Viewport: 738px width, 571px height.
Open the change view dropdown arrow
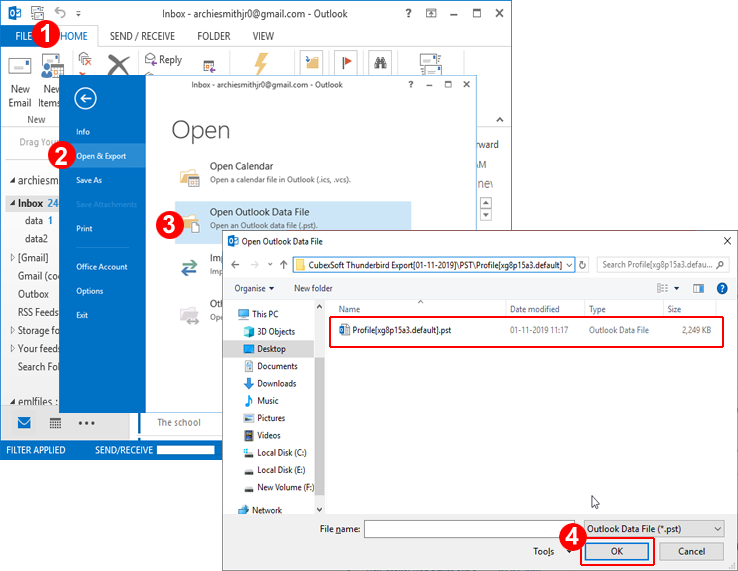(x=676, y=288)
